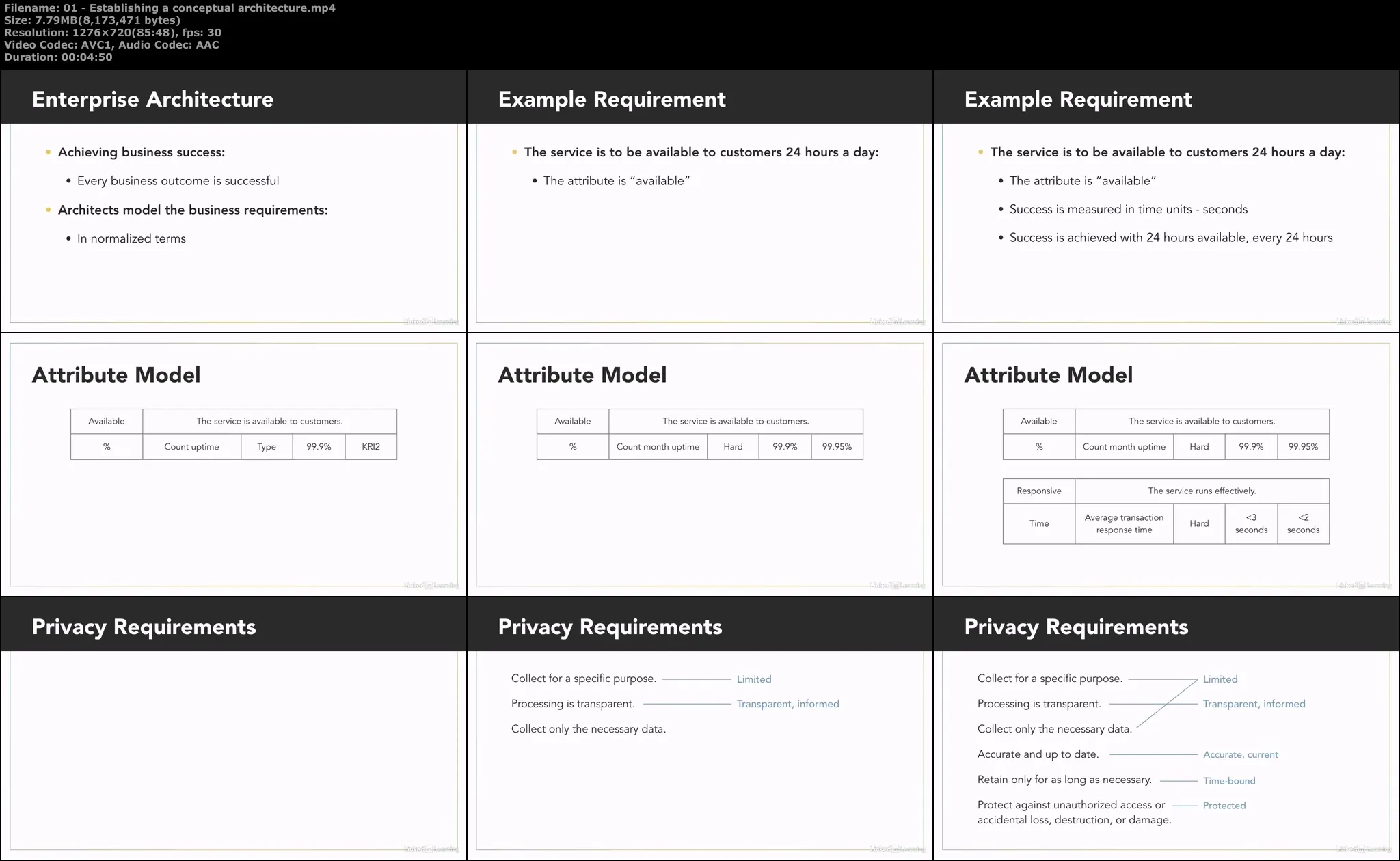Click the Protected label on the last slide

1224,805
